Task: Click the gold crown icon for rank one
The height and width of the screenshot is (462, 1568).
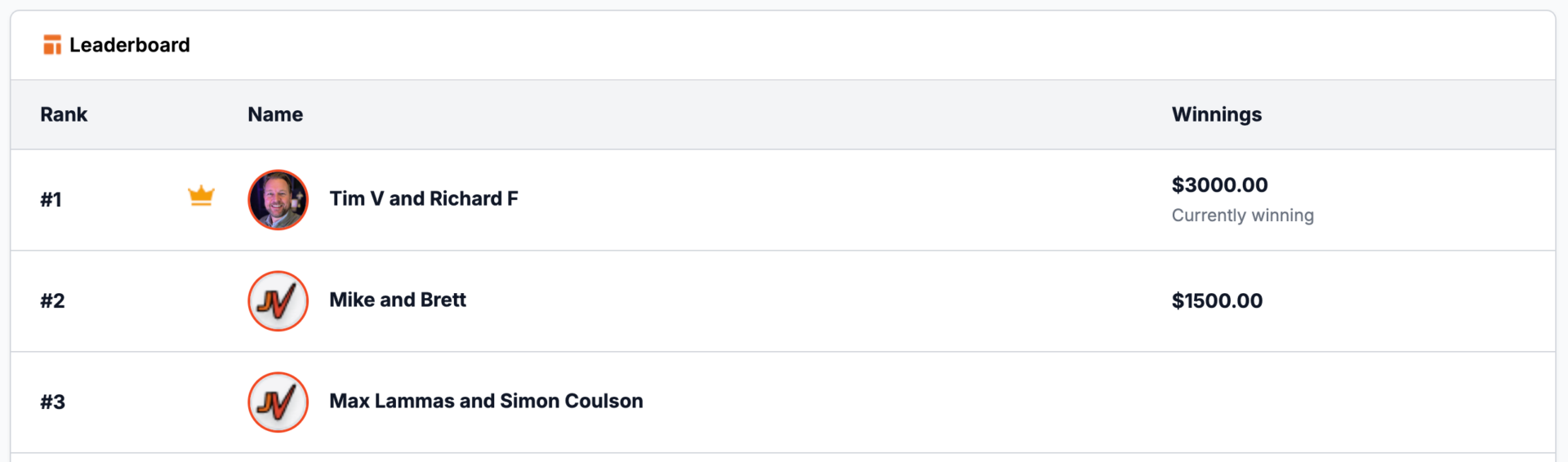Action: tap(201, 196)
